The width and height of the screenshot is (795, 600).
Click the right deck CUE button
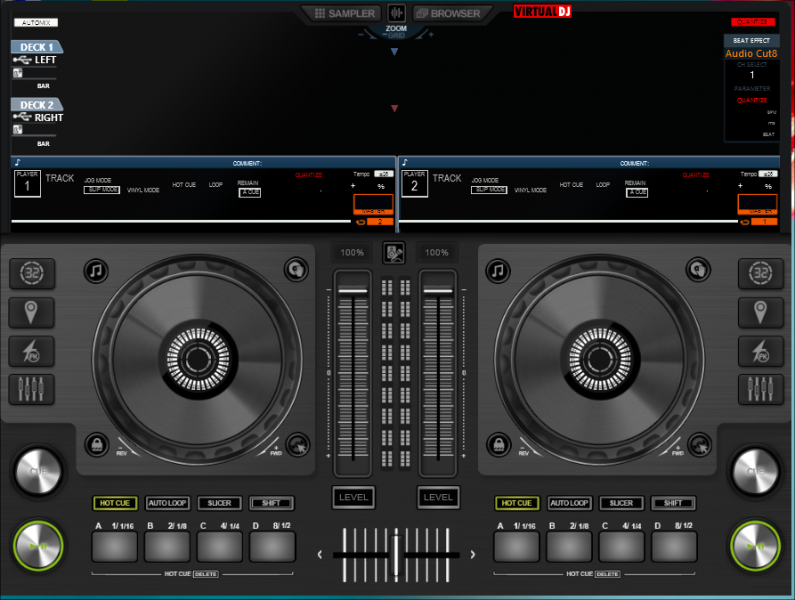click(755, 472)
